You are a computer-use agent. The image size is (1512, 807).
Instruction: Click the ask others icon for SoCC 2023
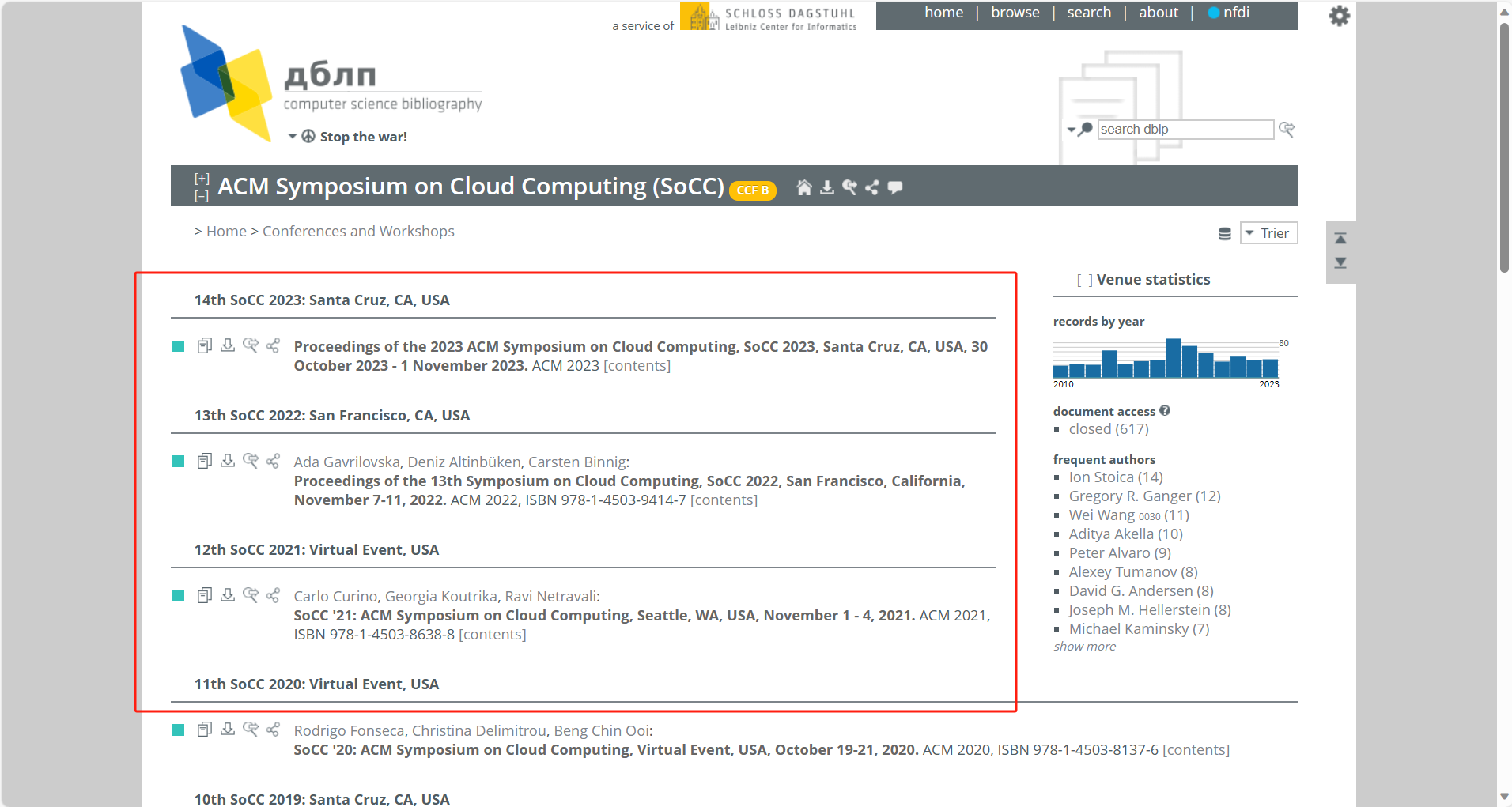251,345
